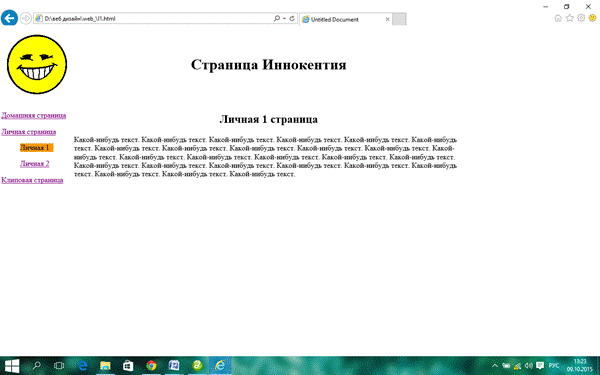Open Task View on the taskbar
The width and height of the screenshot is (600, 375).
(x=59, y=366)
